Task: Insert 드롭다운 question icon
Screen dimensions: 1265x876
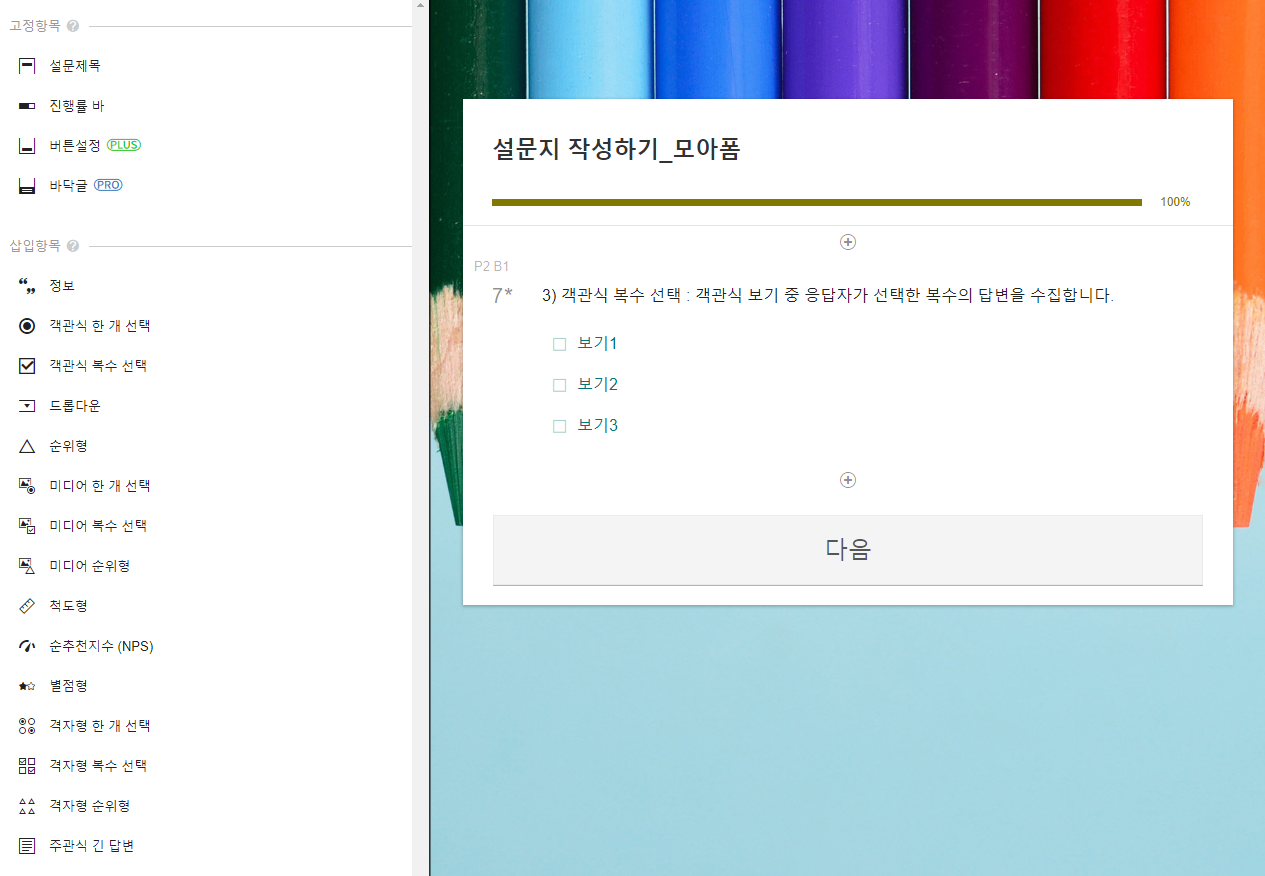Action: pyautogui.click(x=27, y=406)
